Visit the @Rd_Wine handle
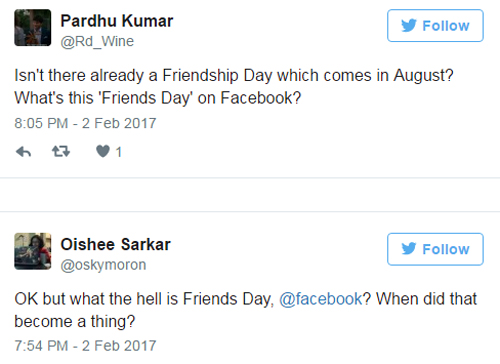Viewport: 500px width, 364px height. [x=97, y=42]
